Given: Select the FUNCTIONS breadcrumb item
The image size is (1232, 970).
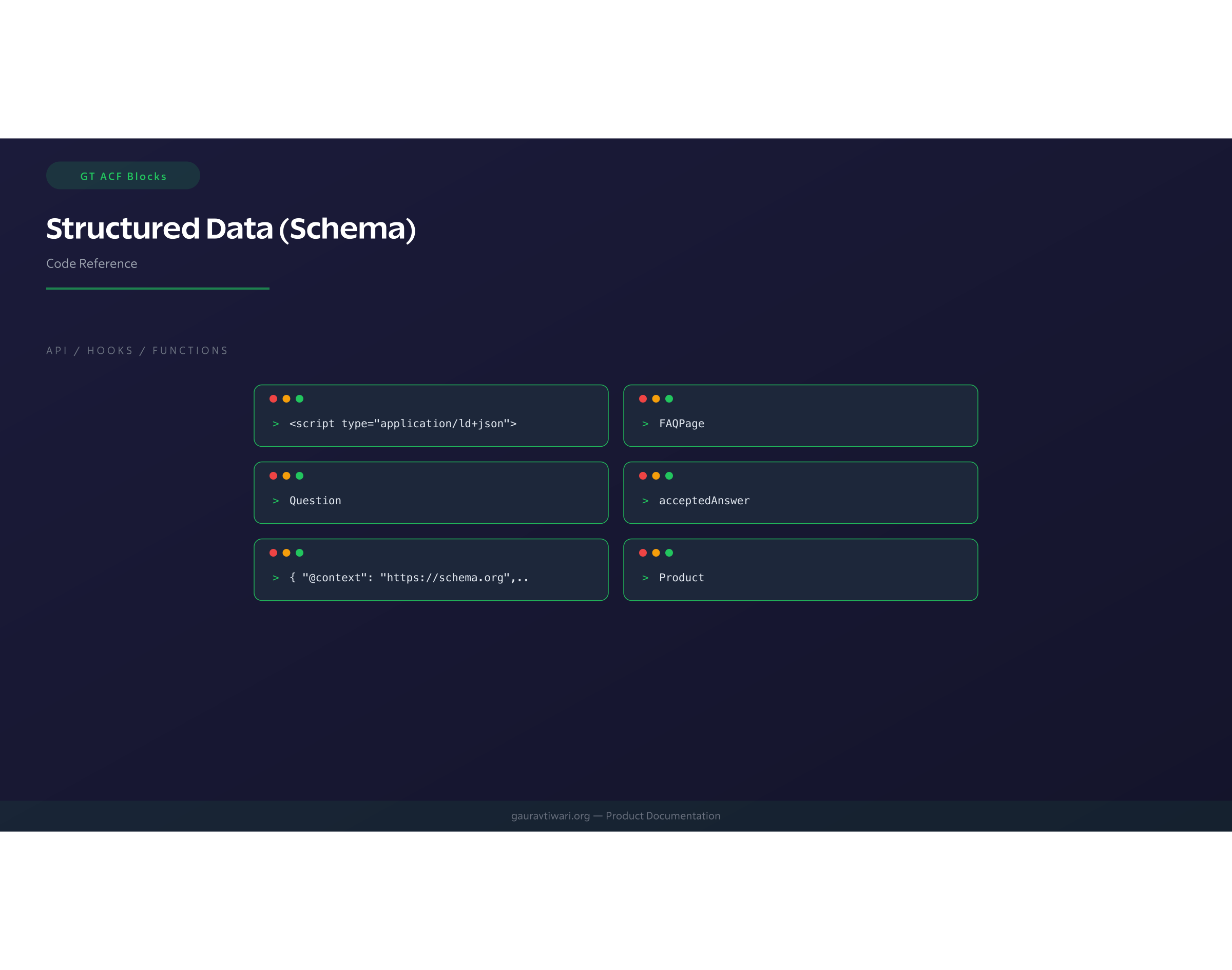Looking at the screenshot, I should [x=191, y=350].
